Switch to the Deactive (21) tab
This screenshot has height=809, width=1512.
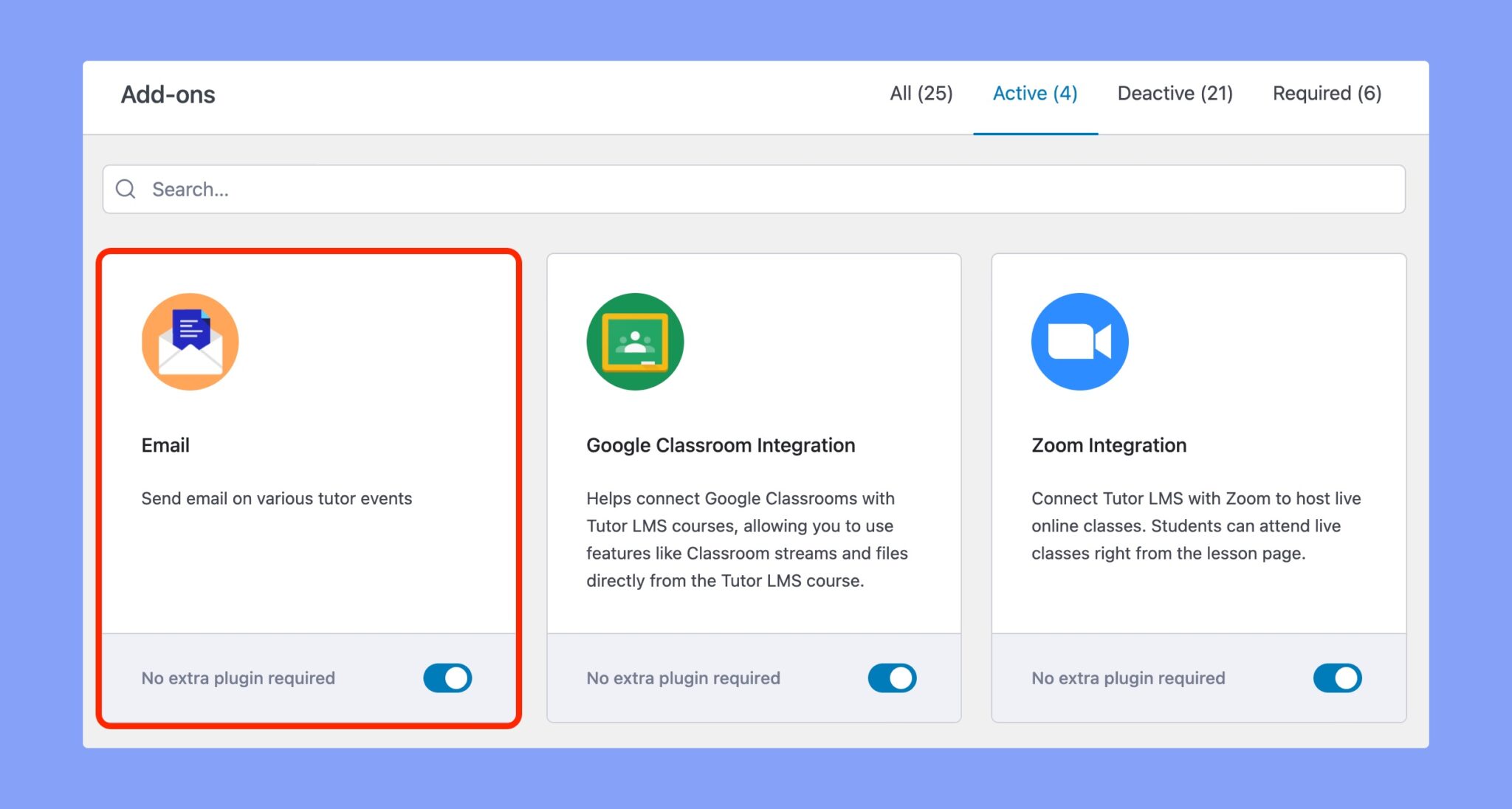(x=1175, y=94)
